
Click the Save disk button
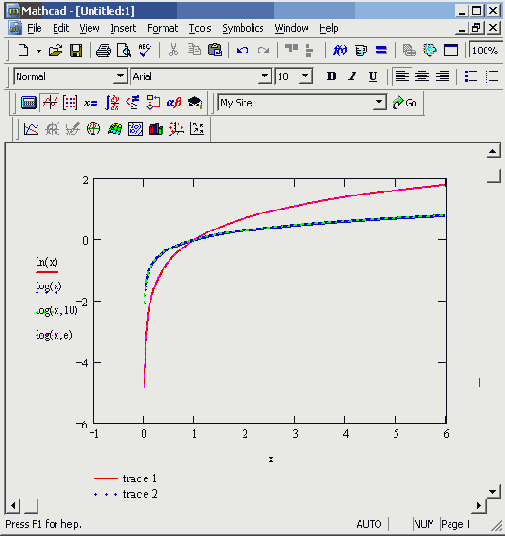[x=76, y=51]
